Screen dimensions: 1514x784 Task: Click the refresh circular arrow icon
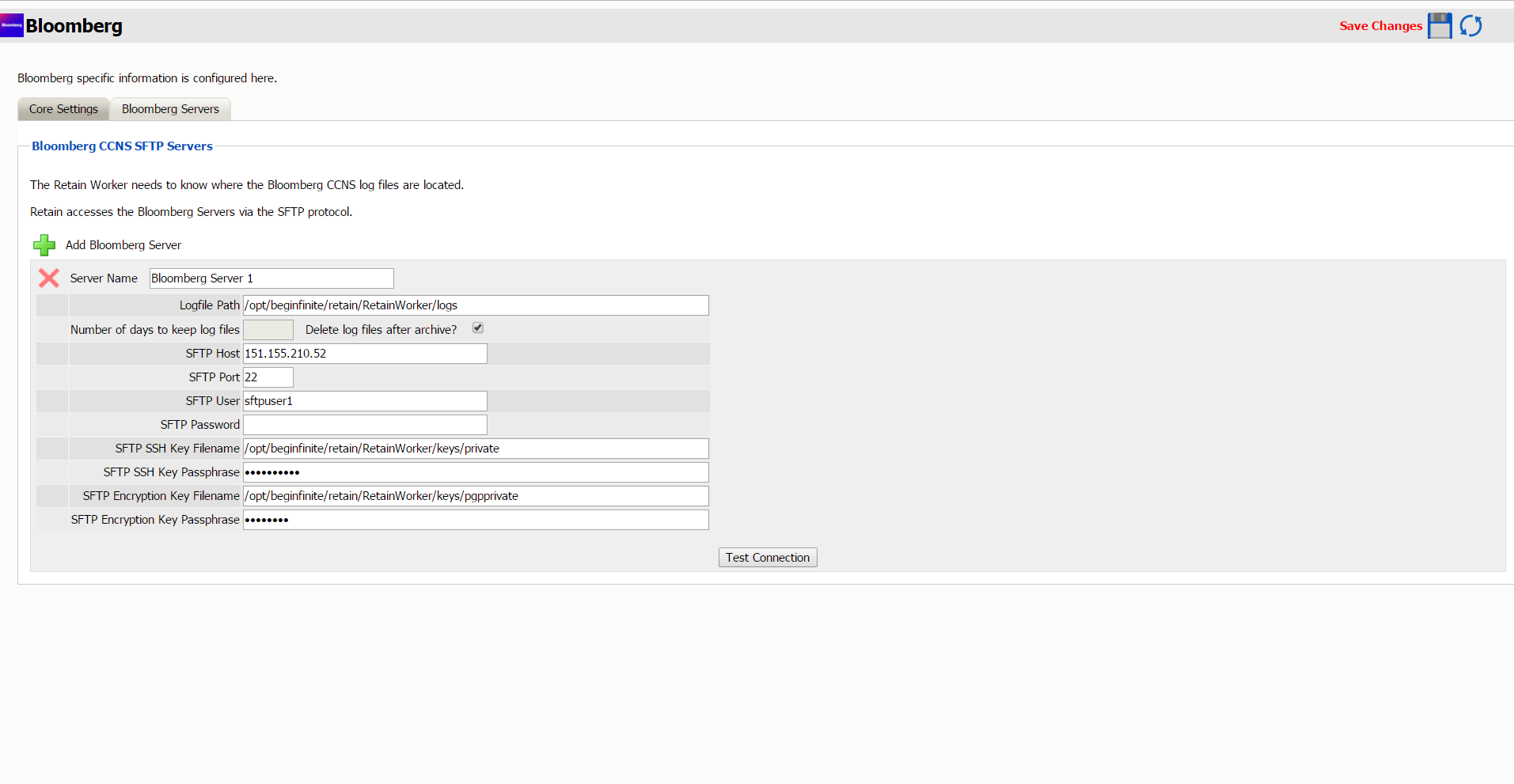[1471, 25]
